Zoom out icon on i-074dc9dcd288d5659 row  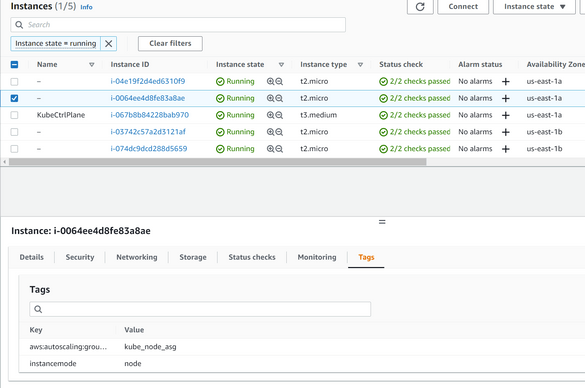279,149
